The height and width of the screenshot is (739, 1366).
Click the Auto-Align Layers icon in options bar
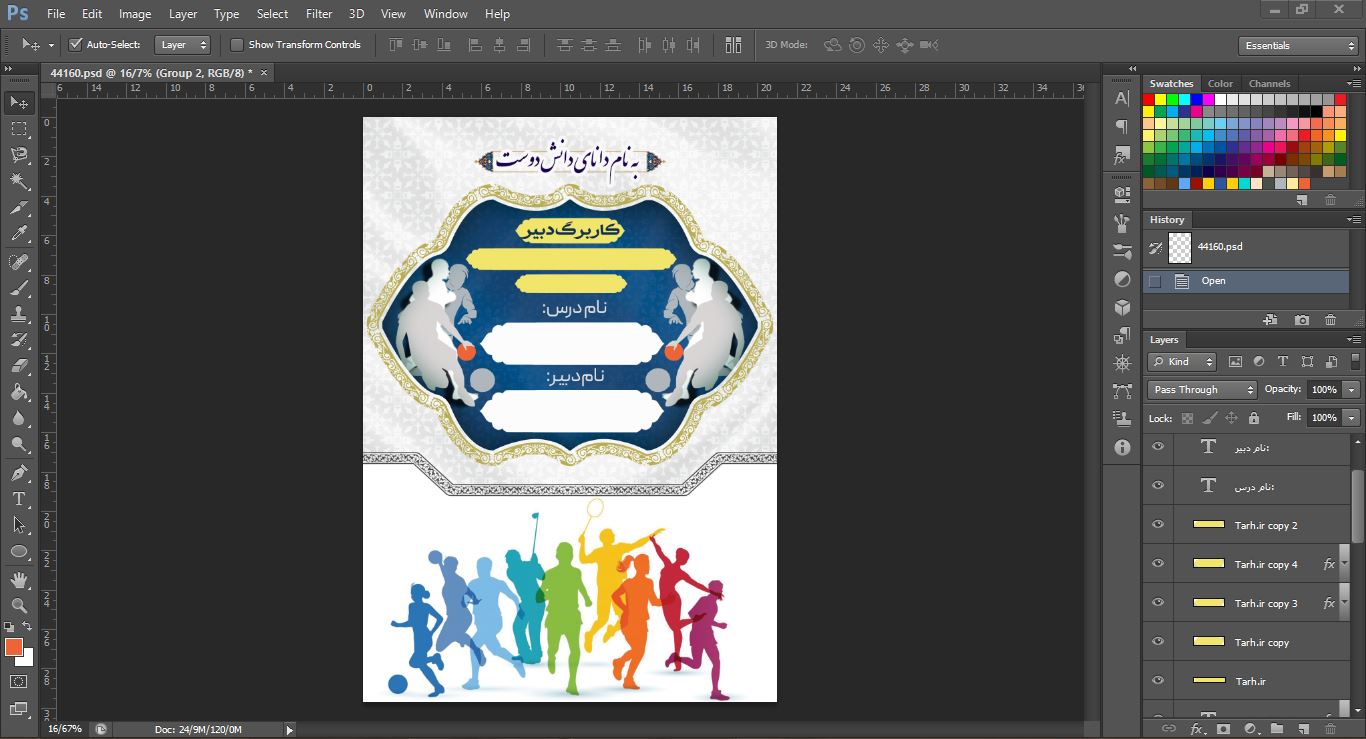[x=734, y=45]
